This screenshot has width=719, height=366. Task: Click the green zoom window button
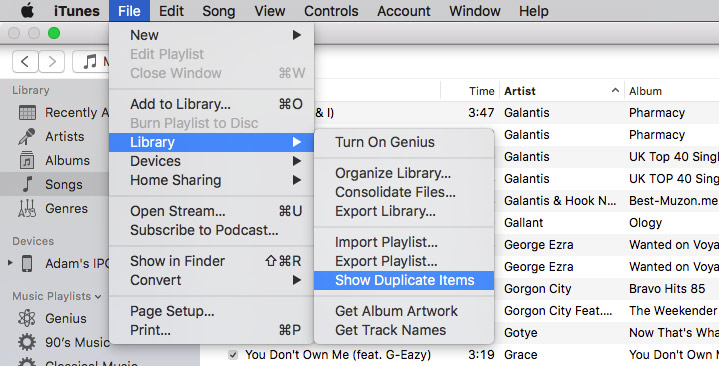click(54, 33)
